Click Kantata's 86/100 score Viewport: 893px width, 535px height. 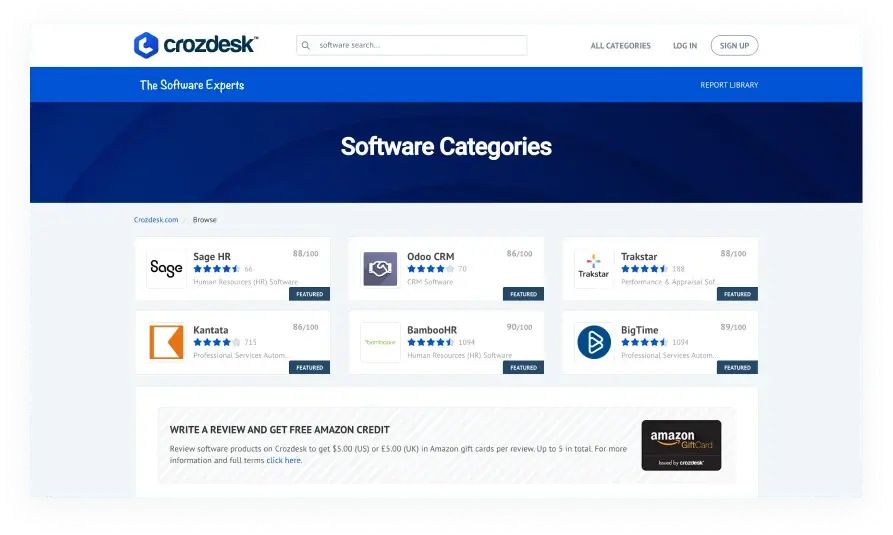click(x=306, y=327)
